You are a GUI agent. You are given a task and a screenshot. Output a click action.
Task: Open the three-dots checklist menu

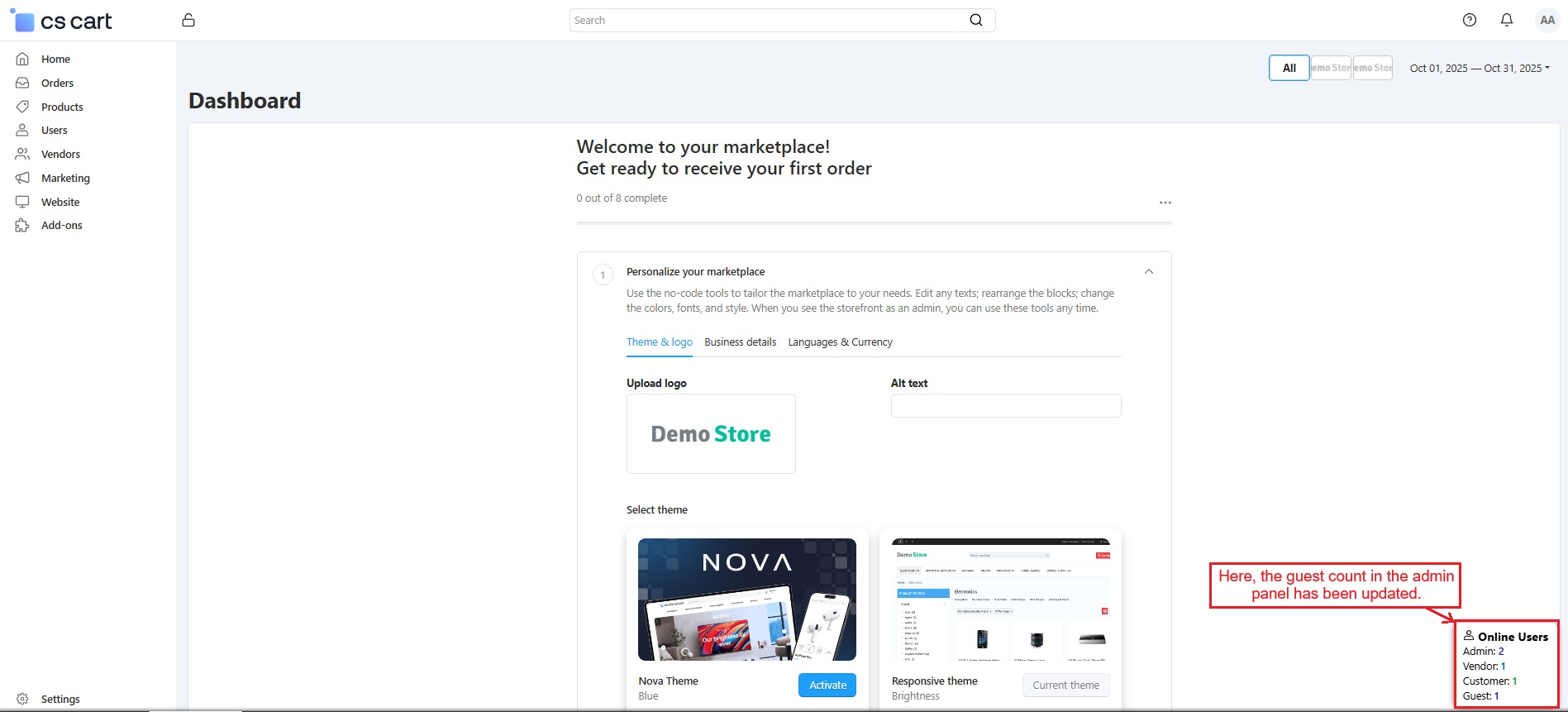tap(1165, 203)
